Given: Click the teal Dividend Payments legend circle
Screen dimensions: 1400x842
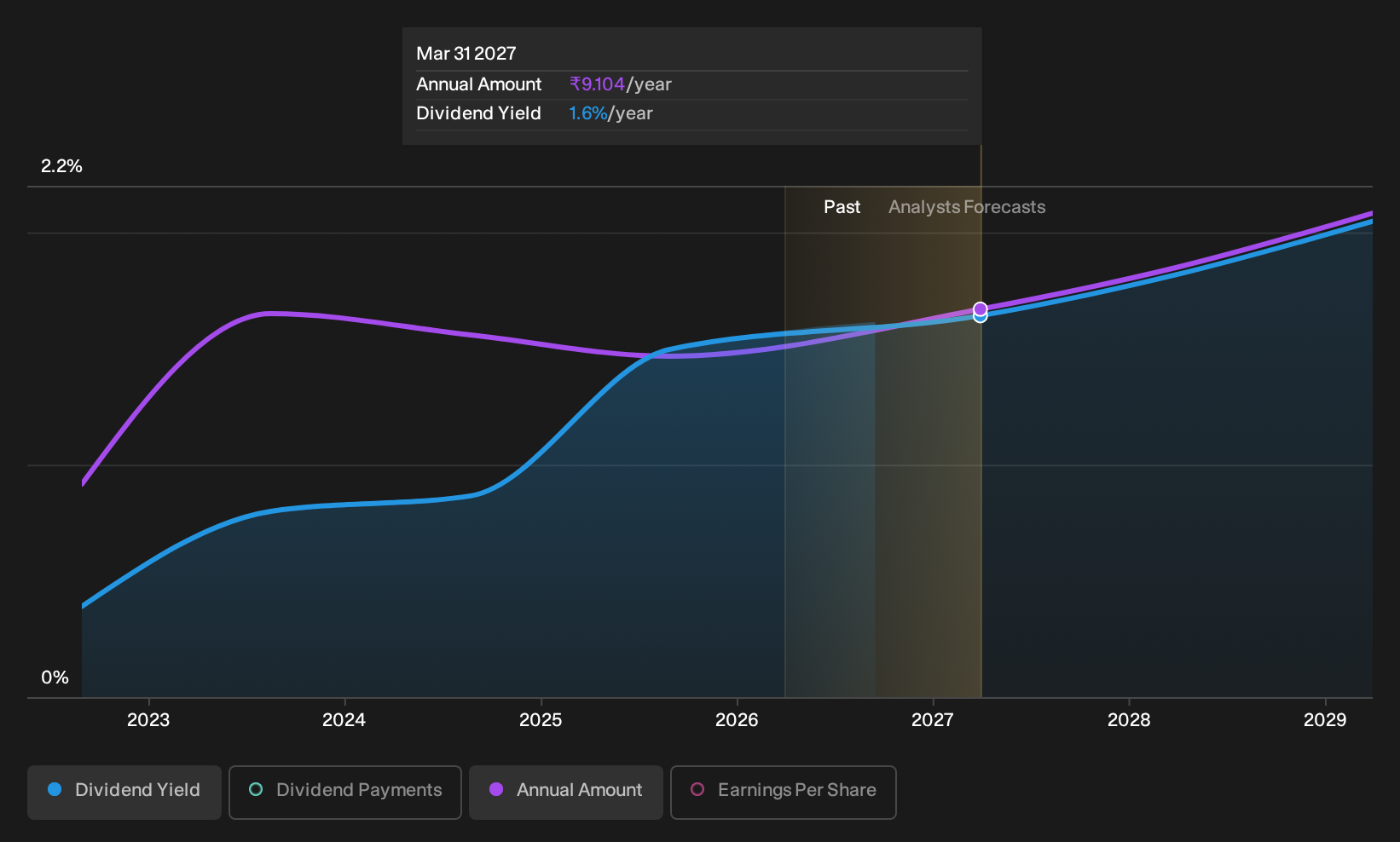Looking at the screenshot, I should [256, 789].
